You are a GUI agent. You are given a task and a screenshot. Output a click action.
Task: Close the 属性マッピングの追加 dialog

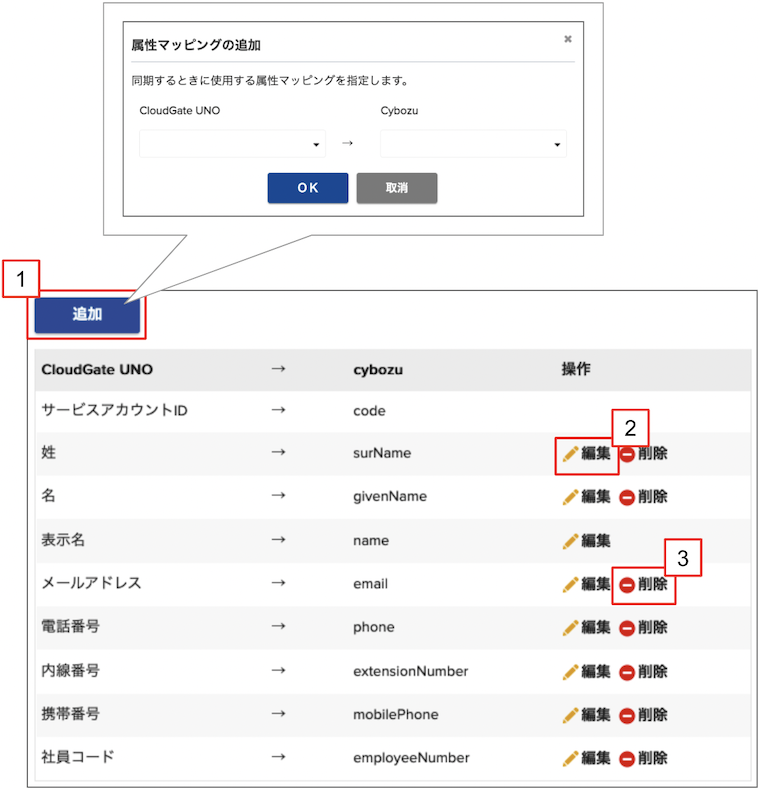pos(567,39)
